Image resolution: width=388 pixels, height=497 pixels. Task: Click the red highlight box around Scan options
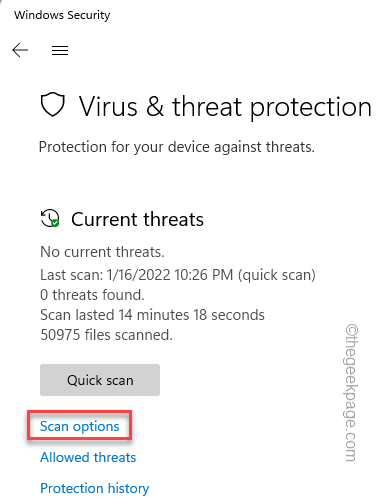tap(80, 426)
